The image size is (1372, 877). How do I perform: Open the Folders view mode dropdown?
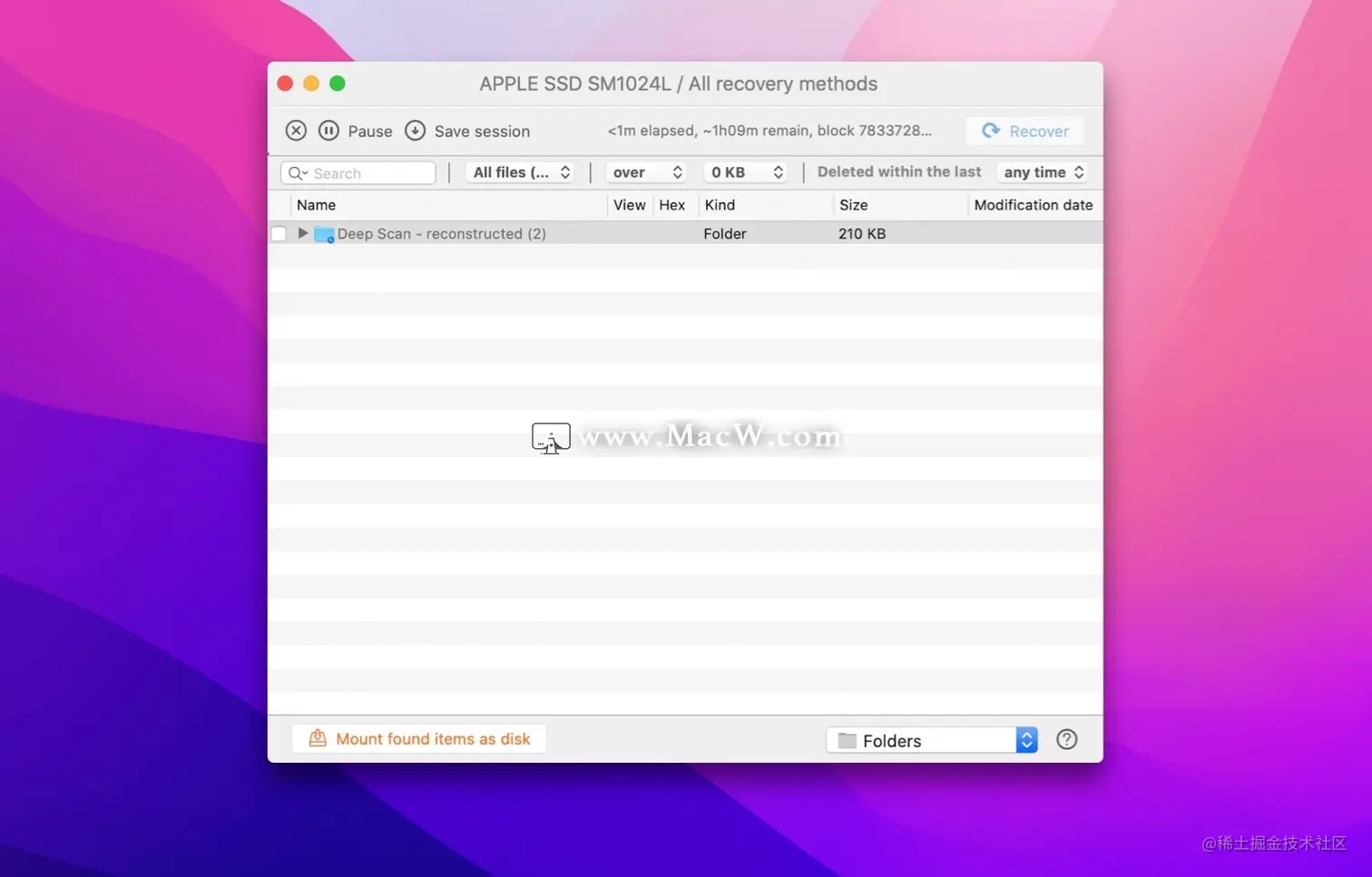pyautogui.click(x=932, y=741)
